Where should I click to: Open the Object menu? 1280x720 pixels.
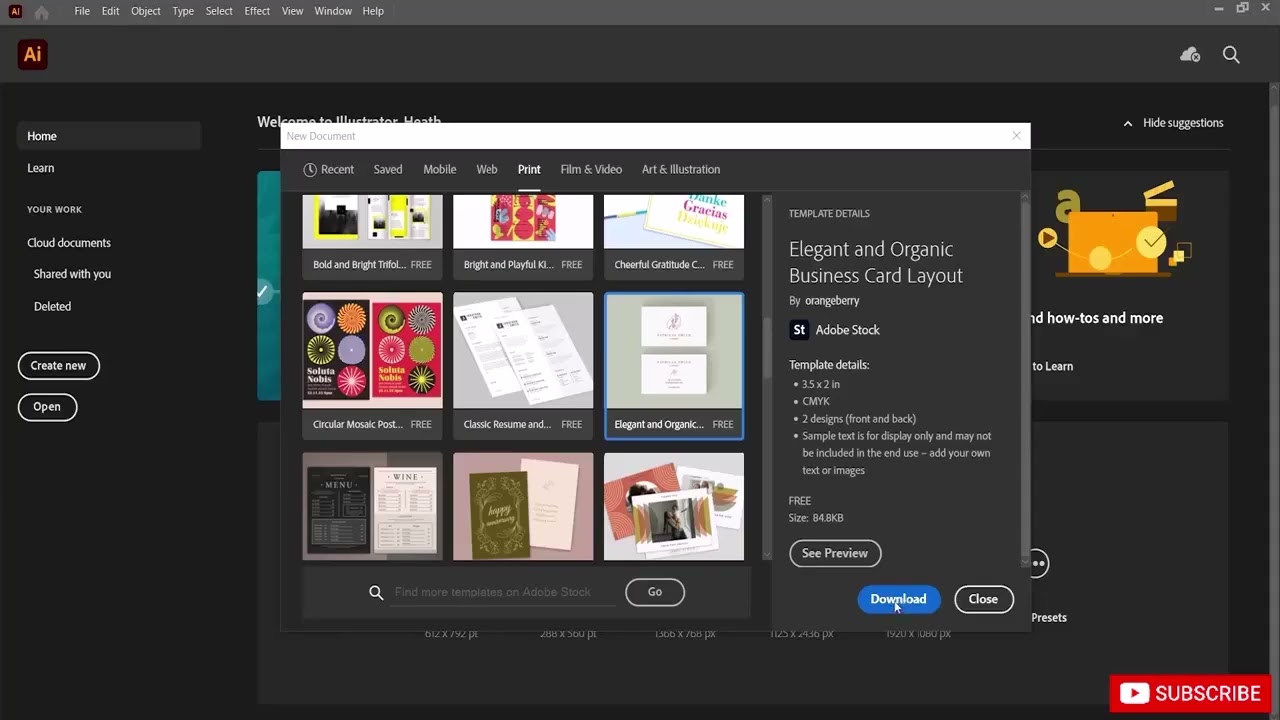(x=146, y=11)
